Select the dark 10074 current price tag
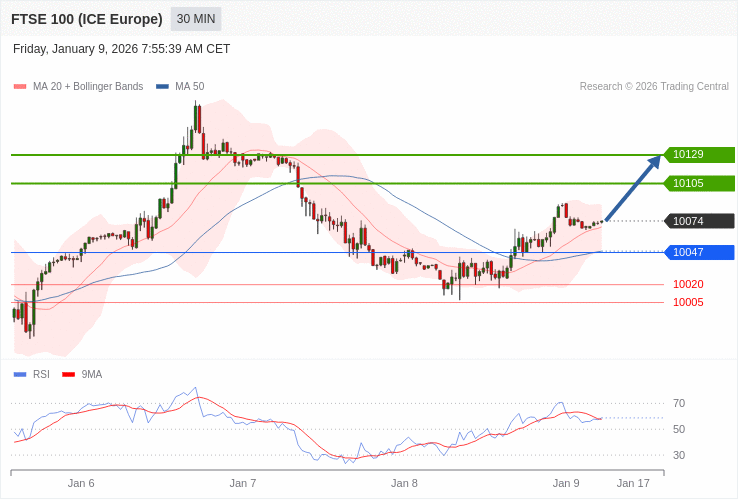The width and height of the screenshot is (738, 500). coord(698,221)
